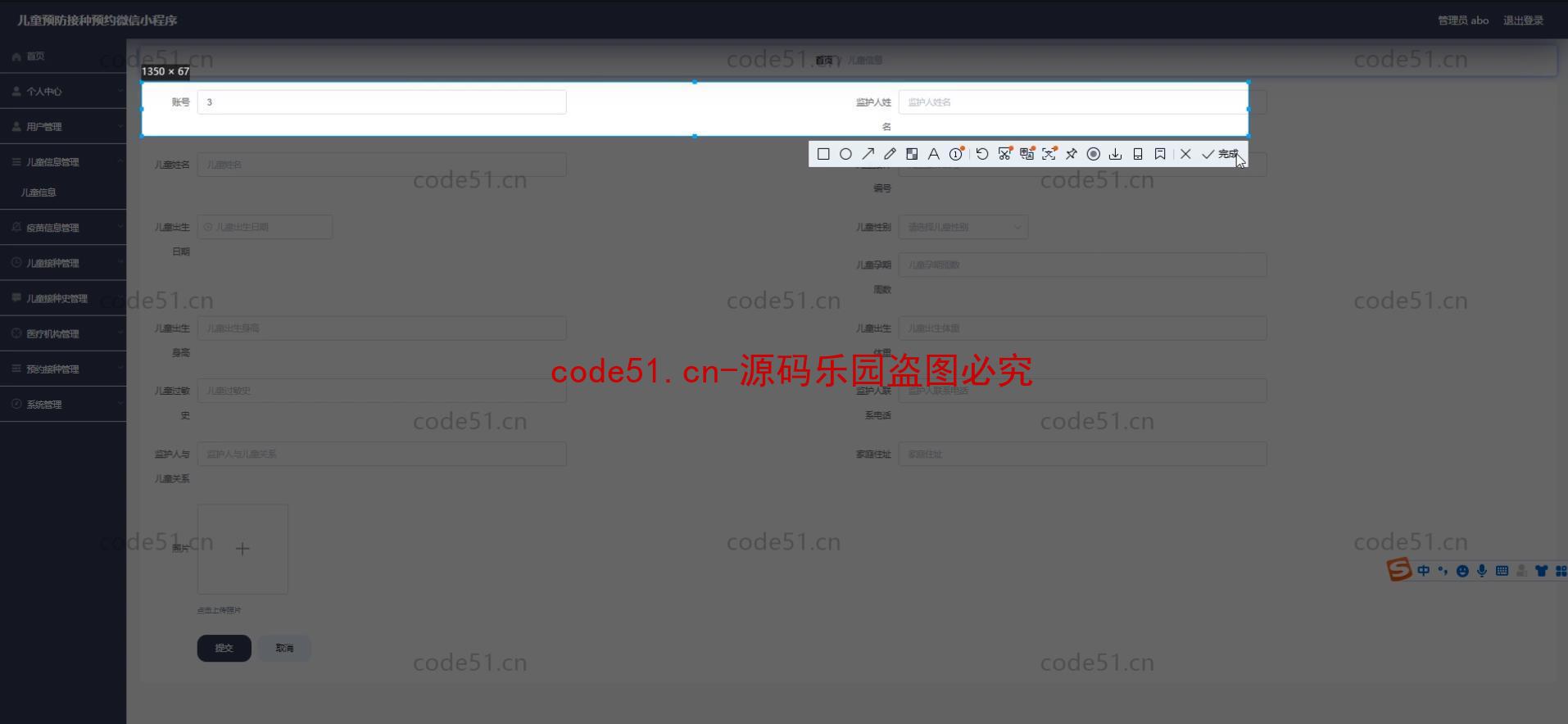Click the Sogou input method logo
The image size is (1568, 724).
click(x=1398, y=569)
